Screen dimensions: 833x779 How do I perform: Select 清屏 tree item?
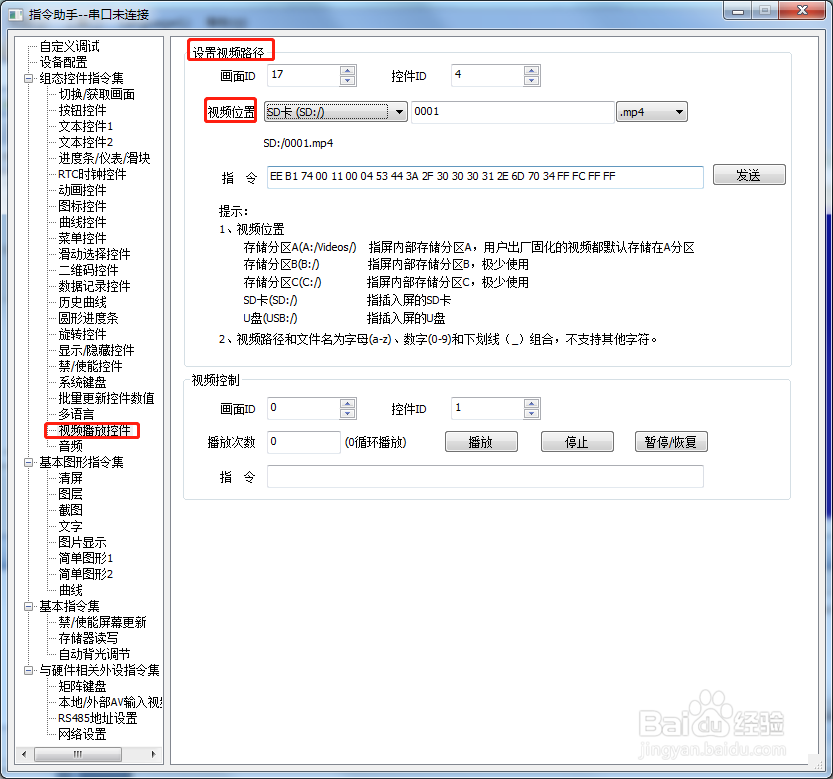[x=70, y=479]
